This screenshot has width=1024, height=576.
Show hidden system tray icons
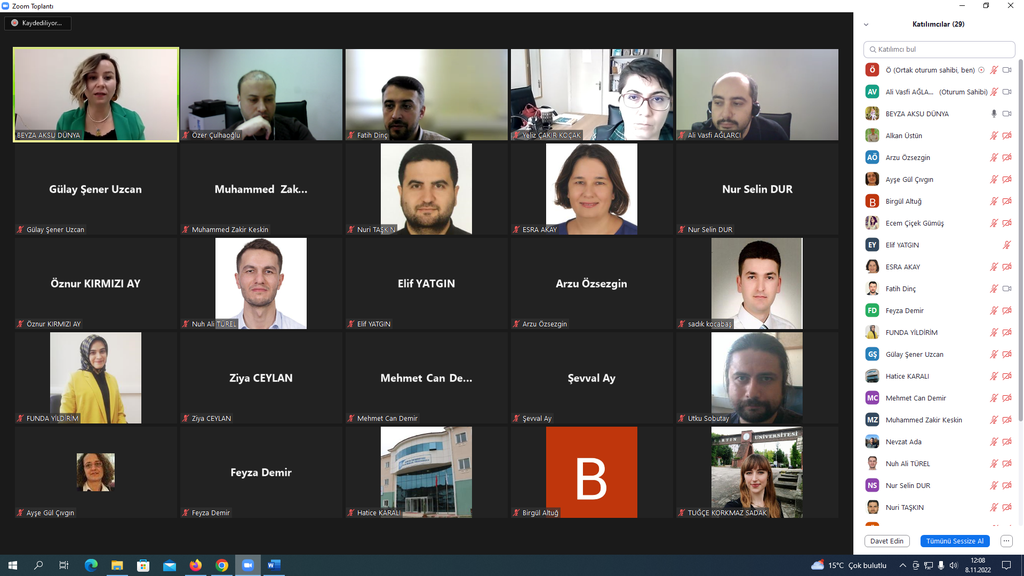tap(904, 565)
